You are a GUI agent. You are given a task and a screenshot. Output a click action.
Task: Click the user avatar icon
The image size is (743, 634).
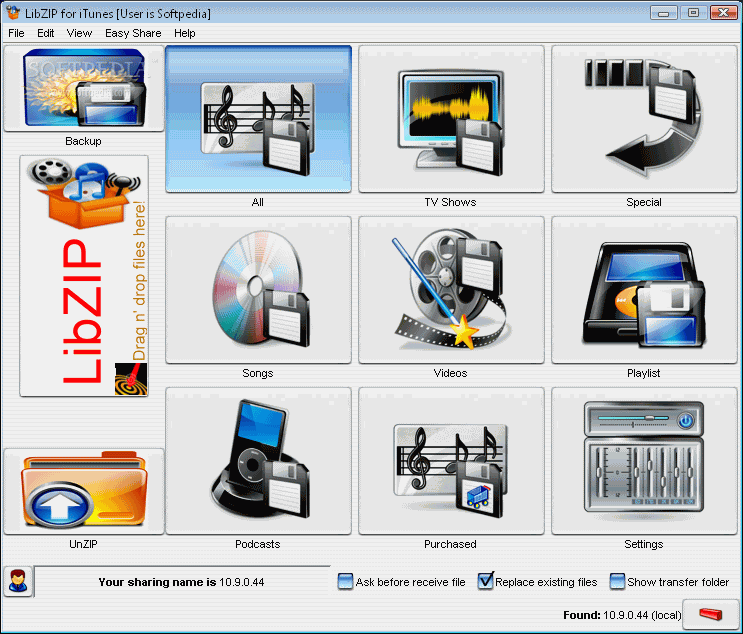coord(18,581)
